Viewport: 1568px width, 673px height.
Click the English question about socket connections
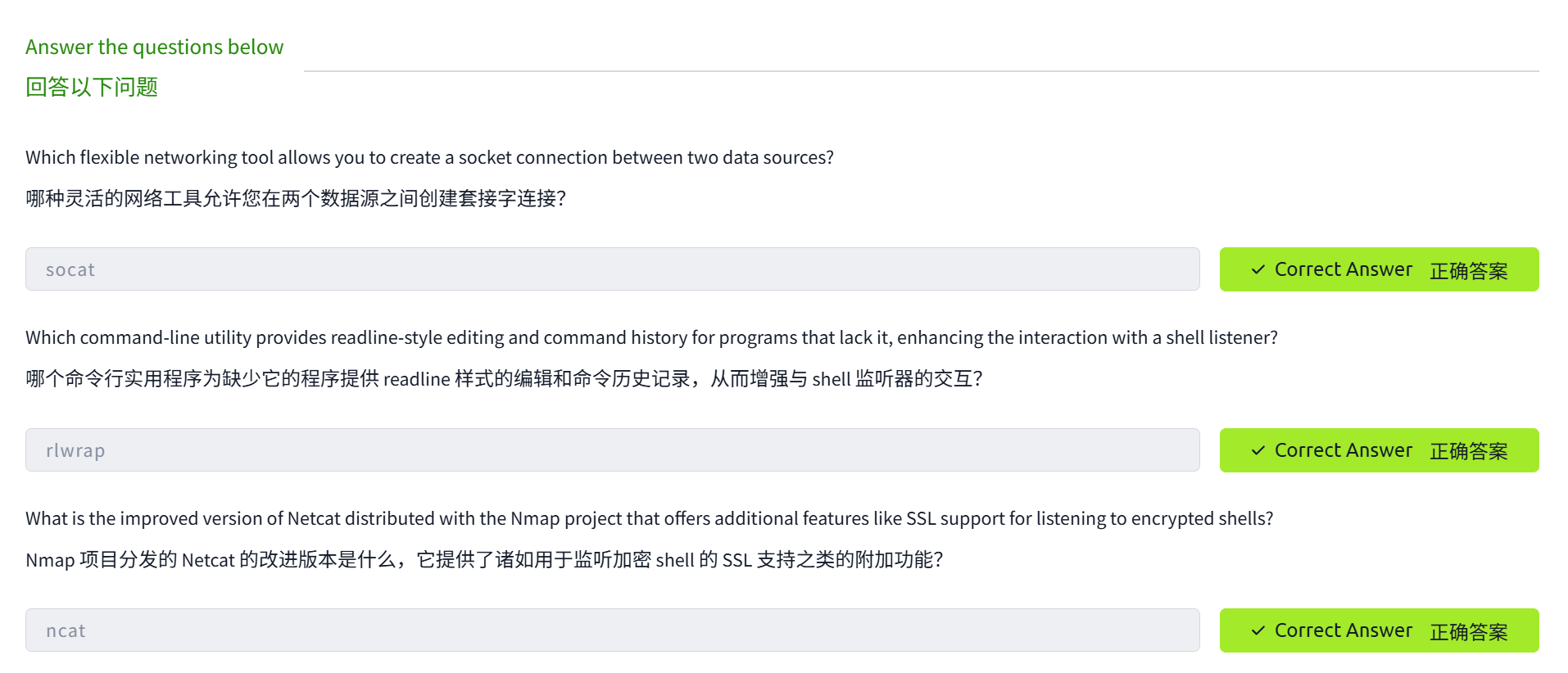[429, 157]
